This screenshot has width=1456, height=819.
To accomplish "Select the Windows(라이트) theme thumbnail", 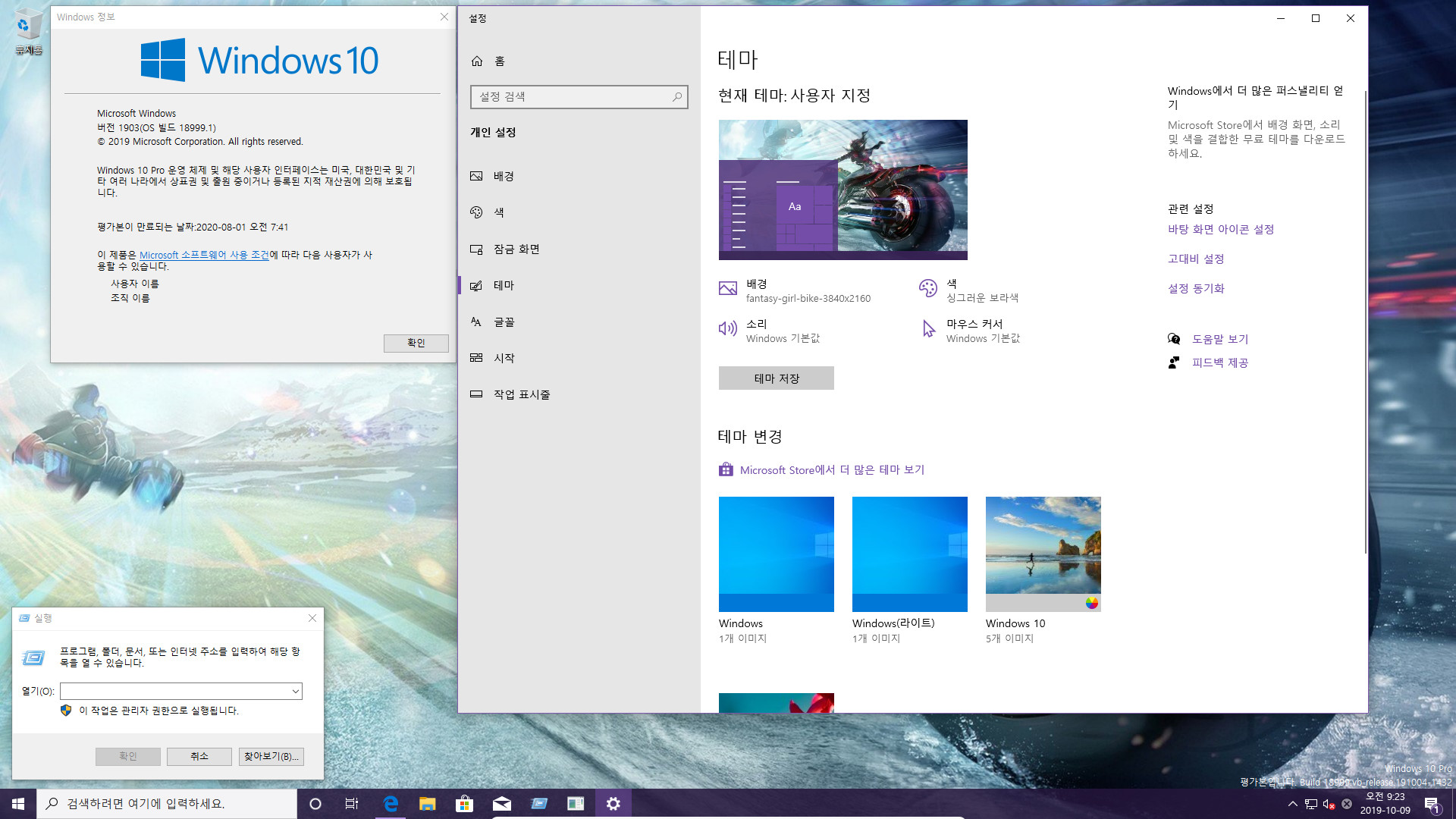I will 910,554.
